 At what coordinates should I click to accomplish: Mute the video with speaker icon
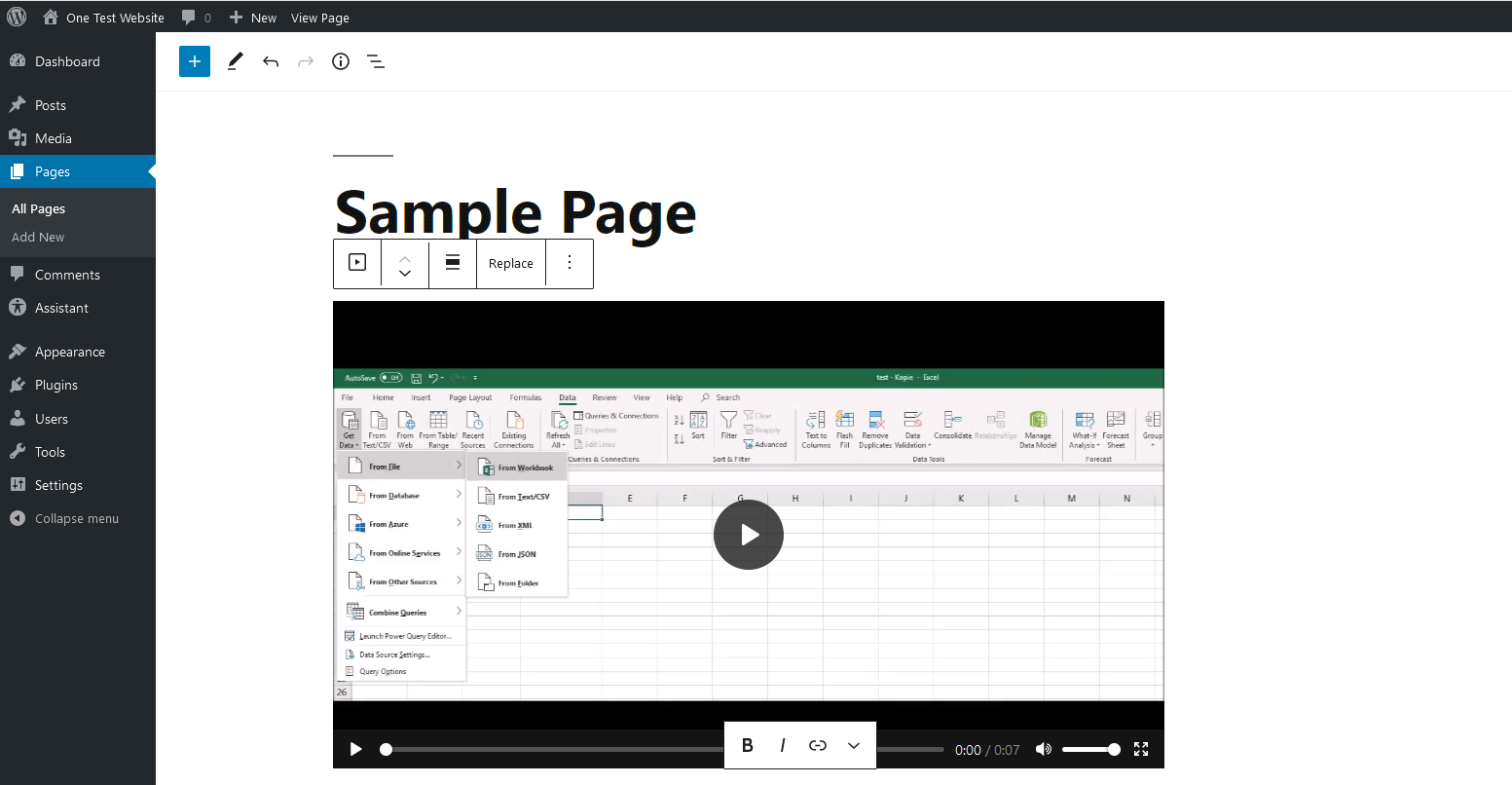[1043, 749]
